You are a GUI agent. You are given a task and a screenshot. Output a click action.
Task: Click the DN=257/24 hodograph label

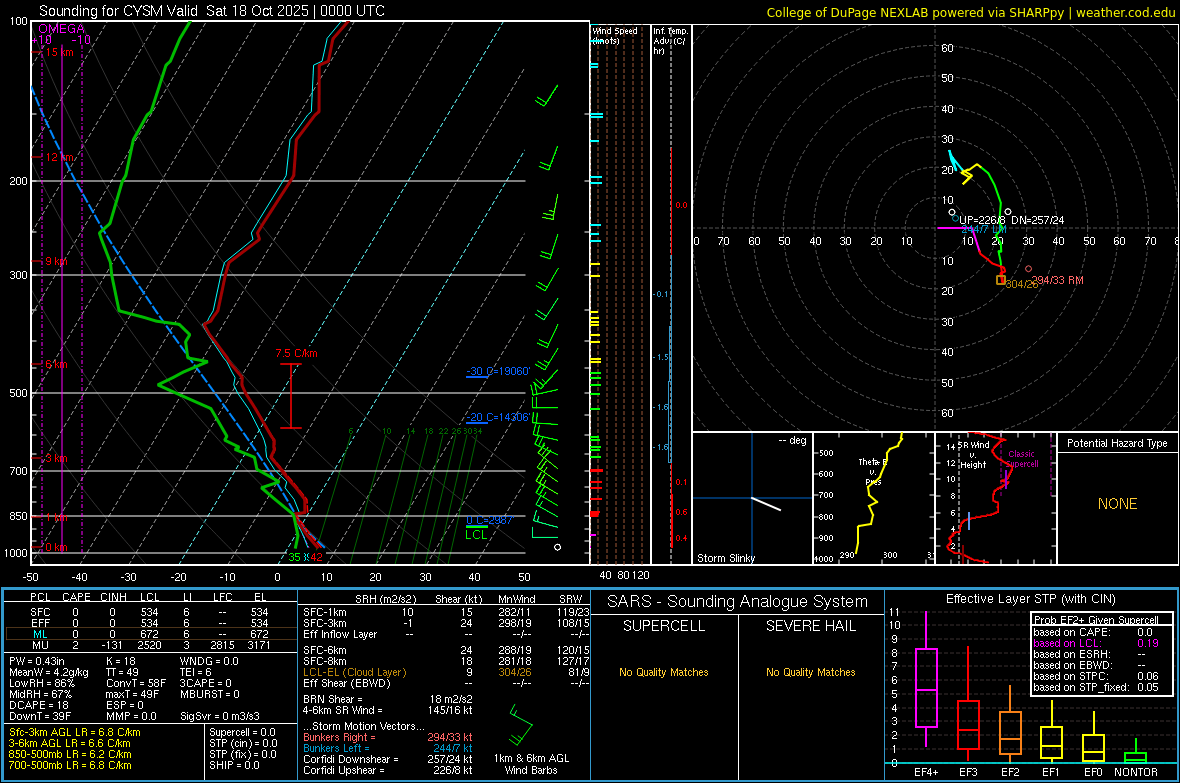click(x=1038, y=221)
